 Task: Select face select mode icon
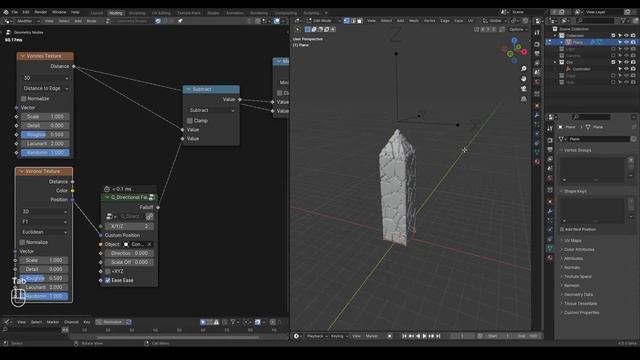pyautogui.click(x=360, y=21)
